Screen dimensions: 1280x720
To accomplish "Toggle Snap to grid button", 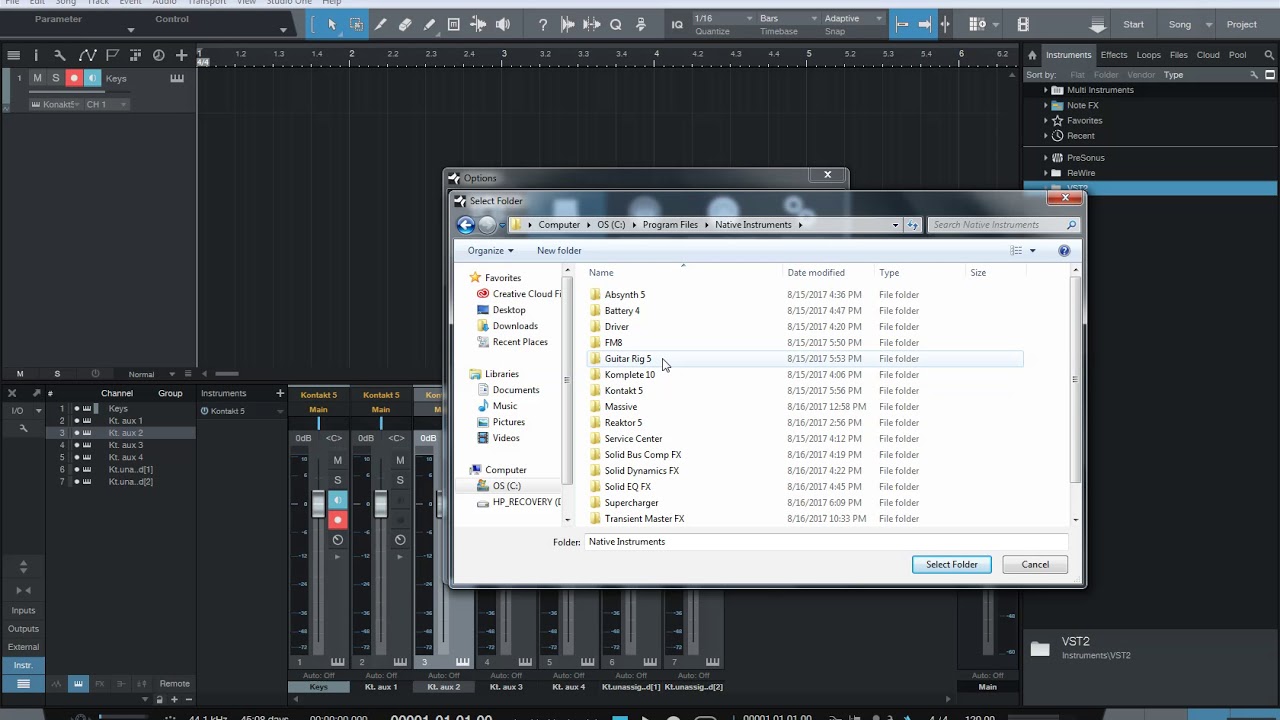I will 902,24.
